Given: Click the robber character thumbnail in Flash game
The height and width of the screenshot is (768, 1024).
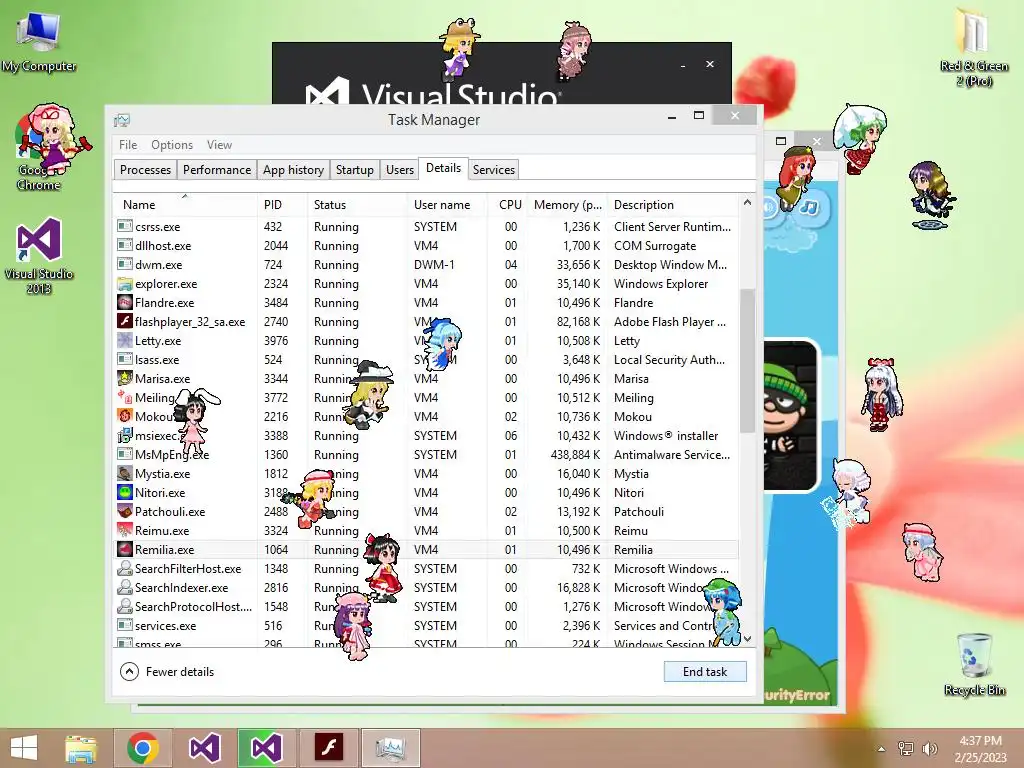Looking at the screenshot, I should tap(790, 416).
